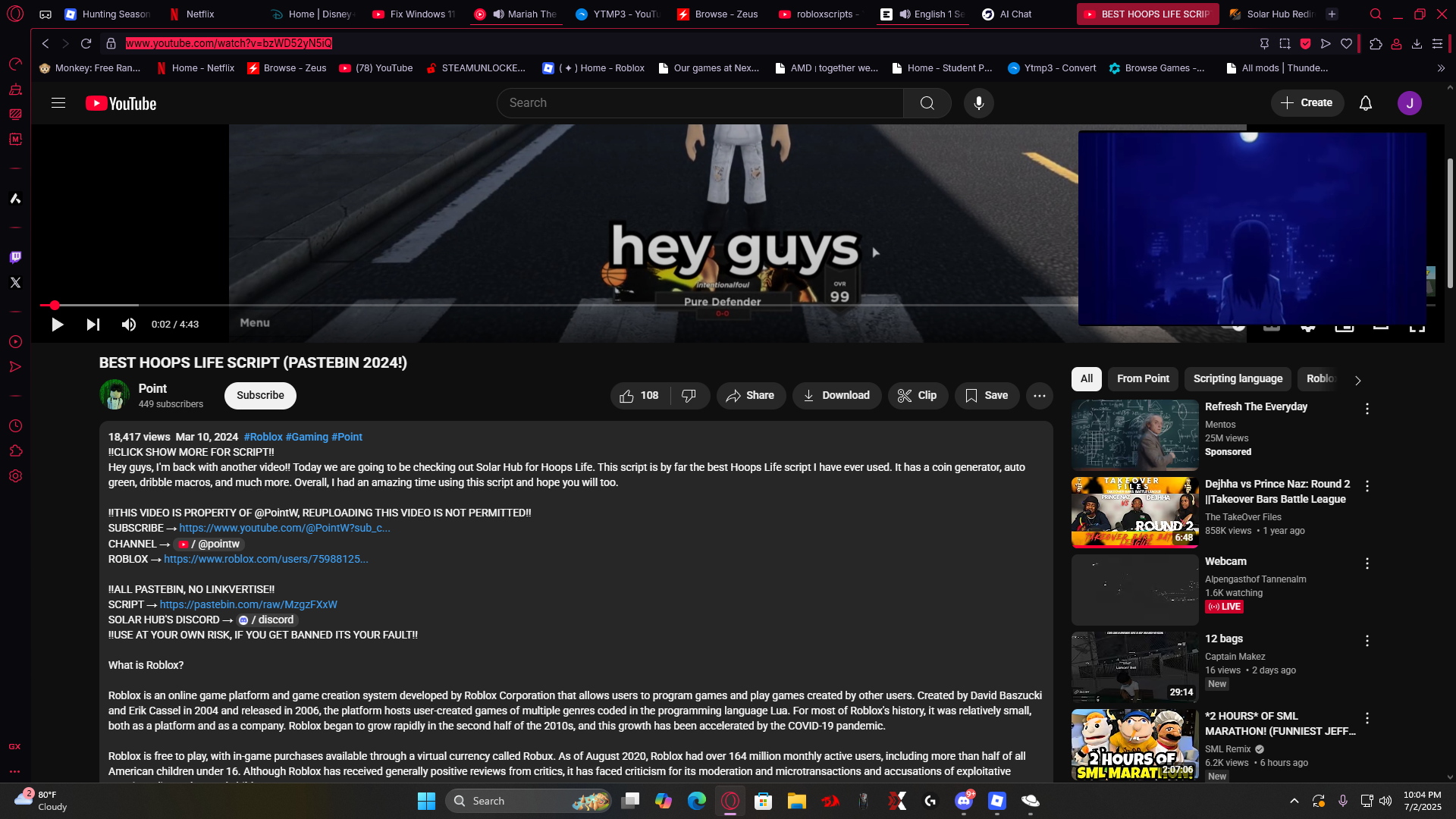Screen dimensions: 1456x819
Task: Toggle Opera ad blocker shield icon
Action: tap(1305, 43)
